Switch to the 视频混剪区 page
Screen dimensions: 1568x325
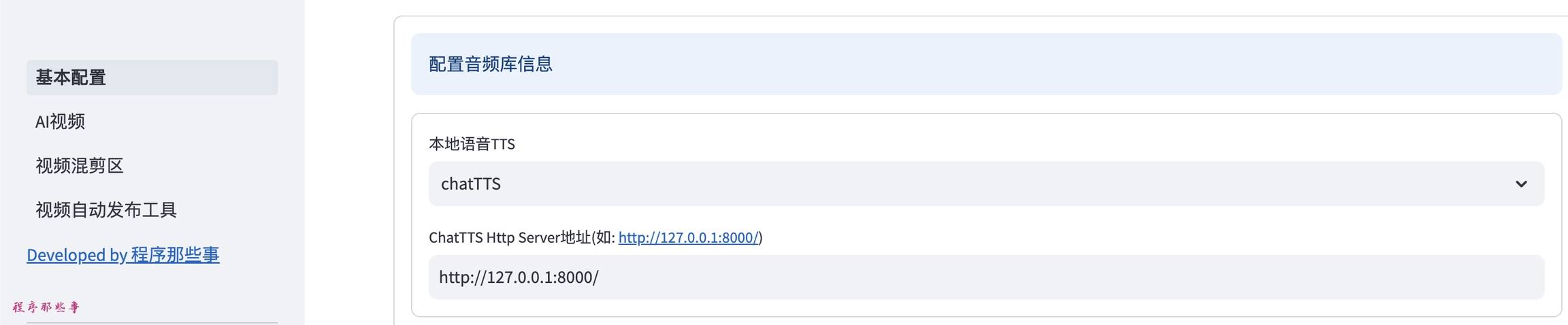pos(80,166)
